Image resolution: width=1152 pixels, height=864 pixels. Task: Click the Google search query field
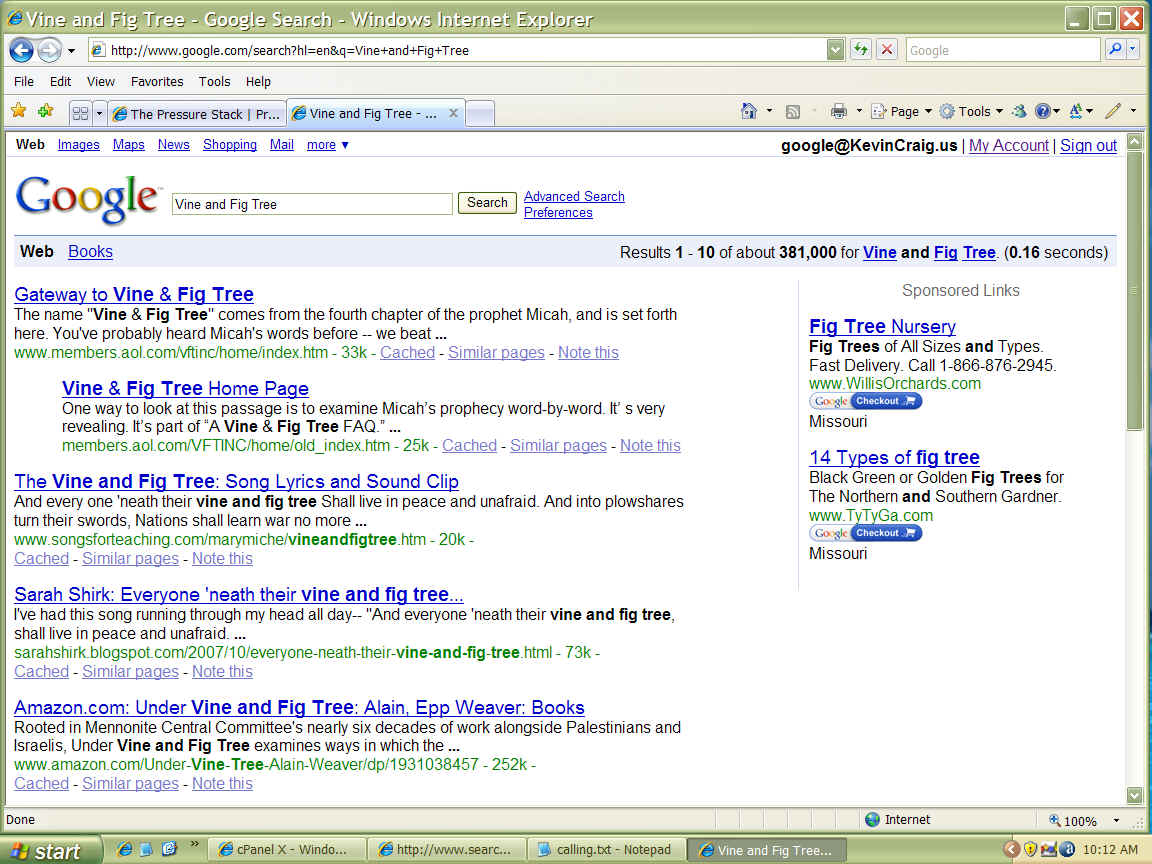(312, 204)
